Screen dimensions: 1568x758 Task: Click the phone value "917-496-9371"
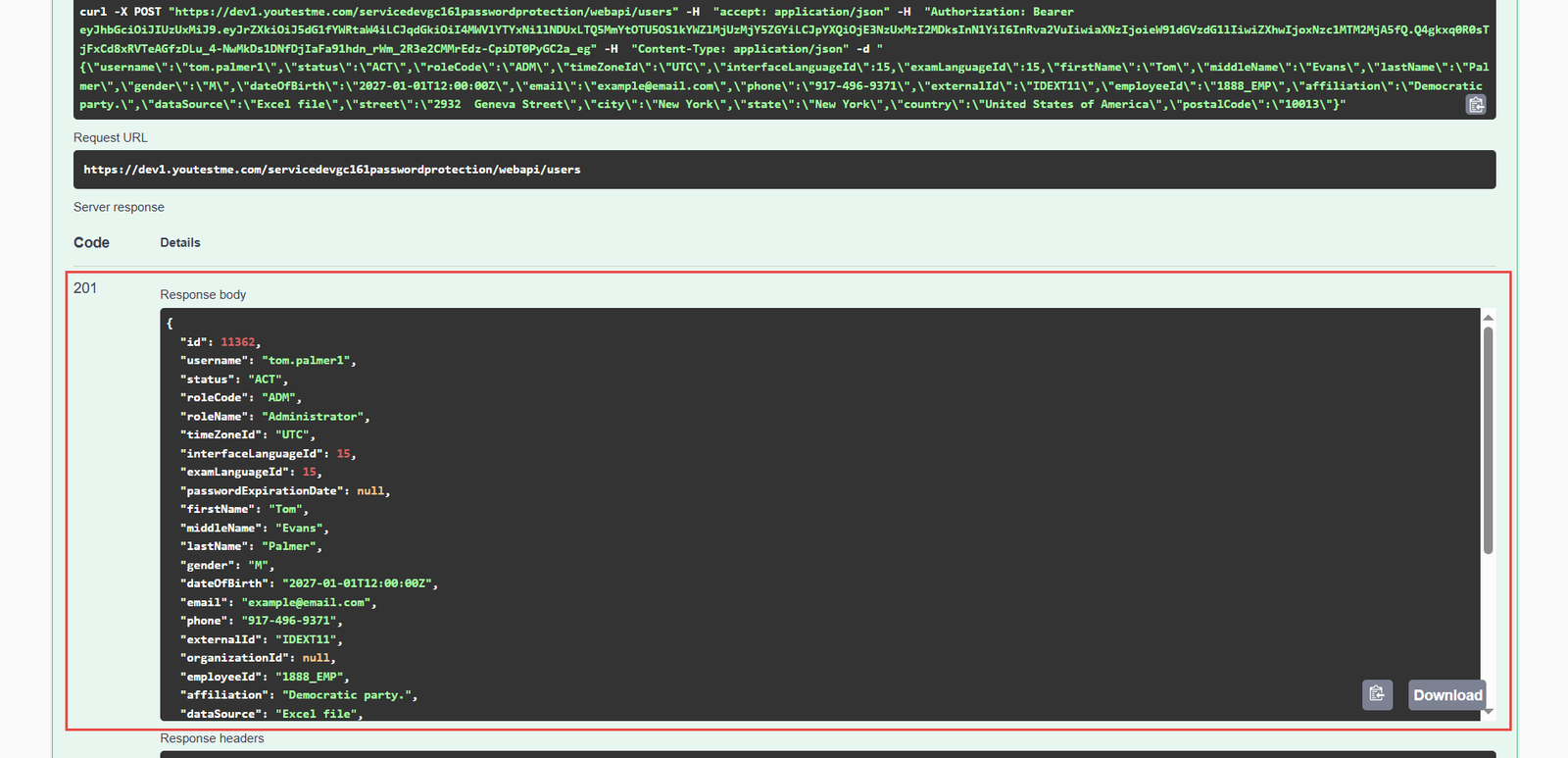290,621
